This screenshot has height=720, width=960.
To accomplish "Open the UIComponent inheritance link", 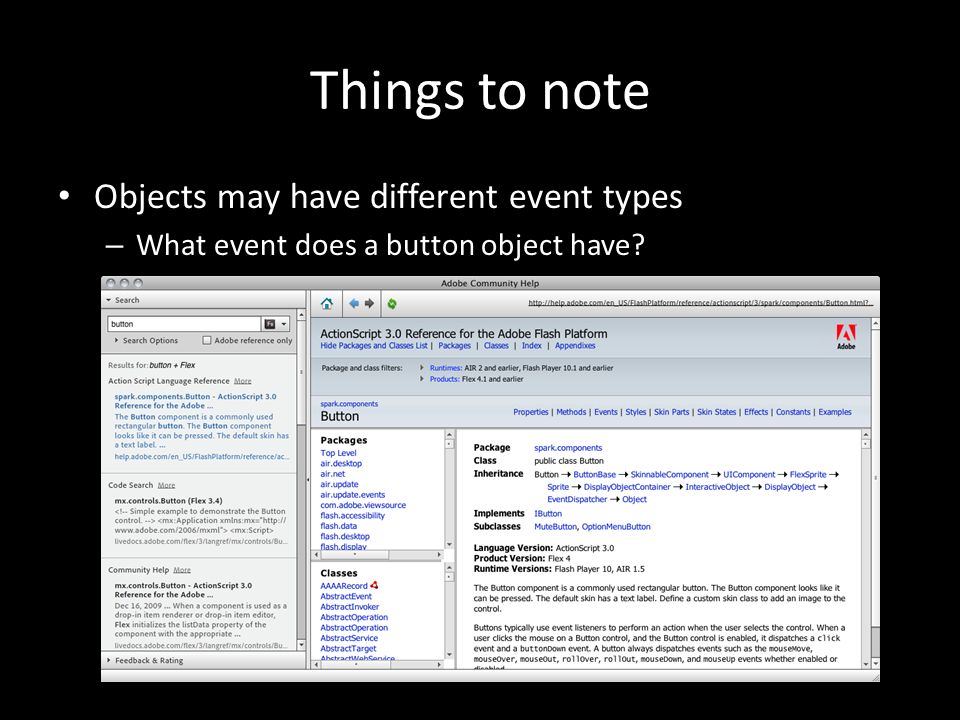I will [x=749, y=474].
